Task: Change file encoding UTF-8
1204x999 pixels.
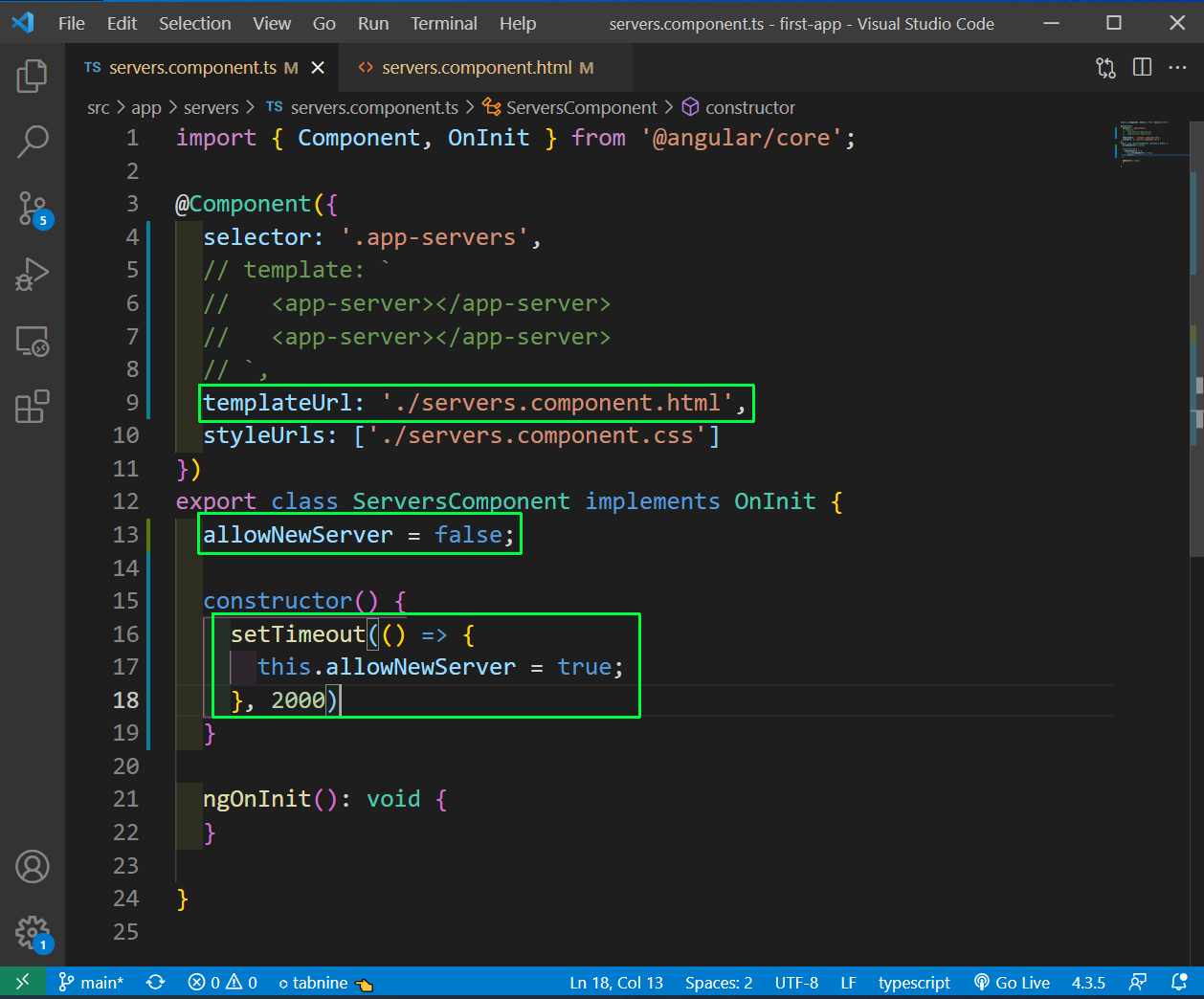Action: (x=796, y=983)
